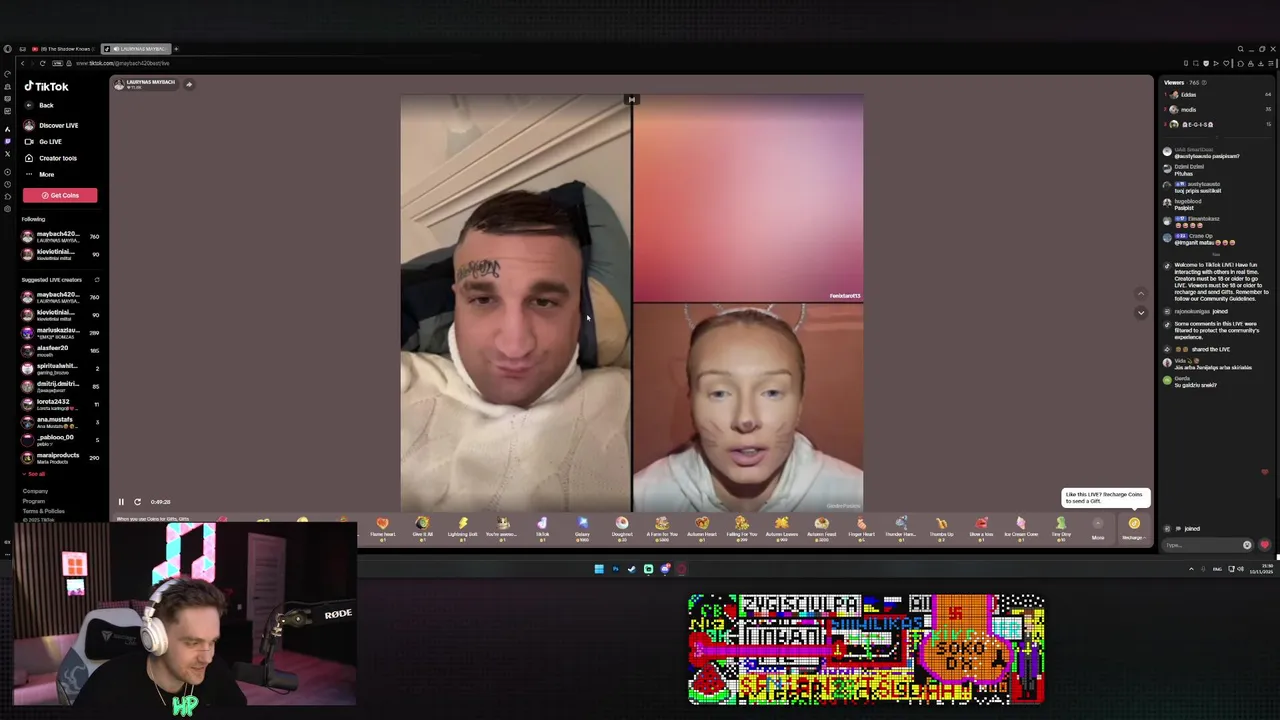Image resolution: width=1280 pixels, height=720 pixels.
Task: Open the X icon in browser sidebar
Action: (8, 154)
